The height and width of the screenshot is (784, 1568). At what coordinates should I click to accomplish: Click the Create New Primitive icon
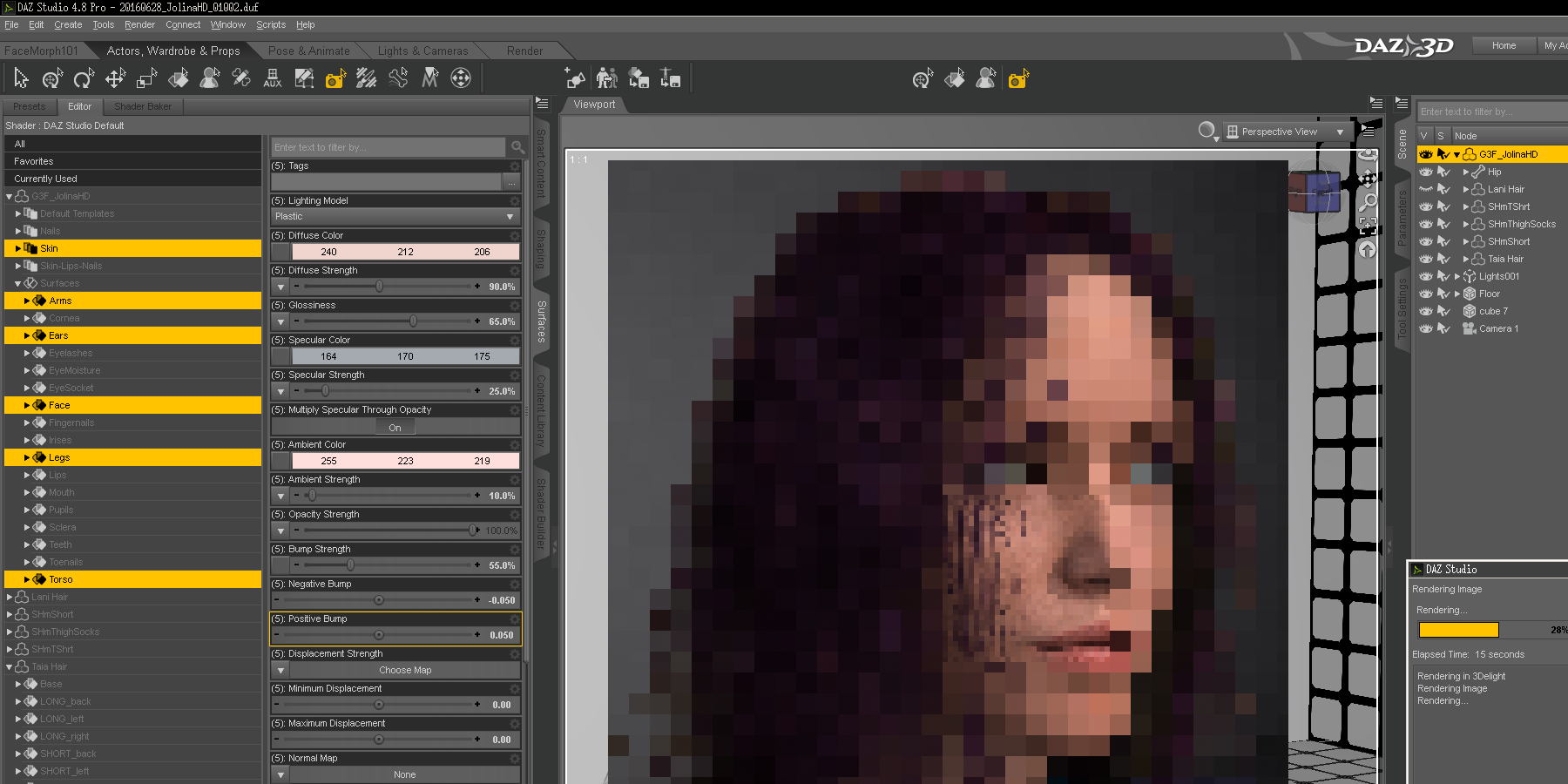click(x=576, y=79)
